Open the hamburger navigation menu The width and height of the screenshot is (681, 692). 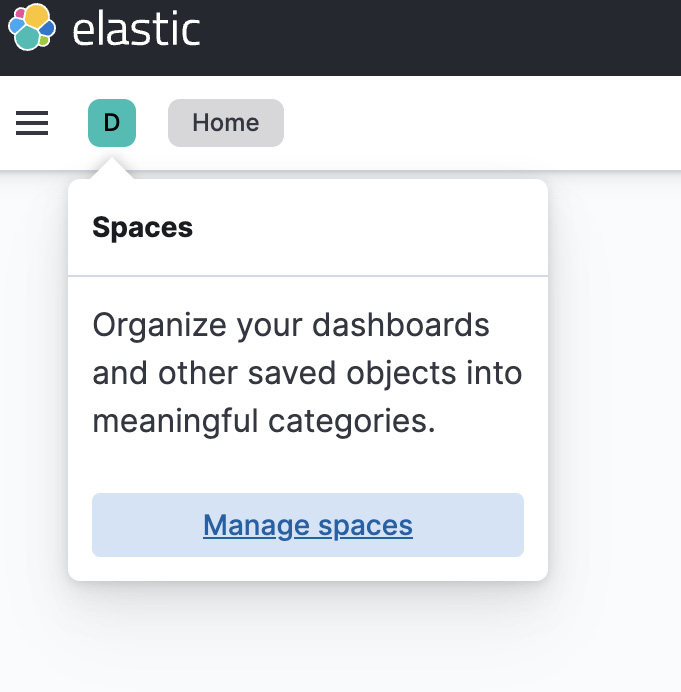pos(32,123)
